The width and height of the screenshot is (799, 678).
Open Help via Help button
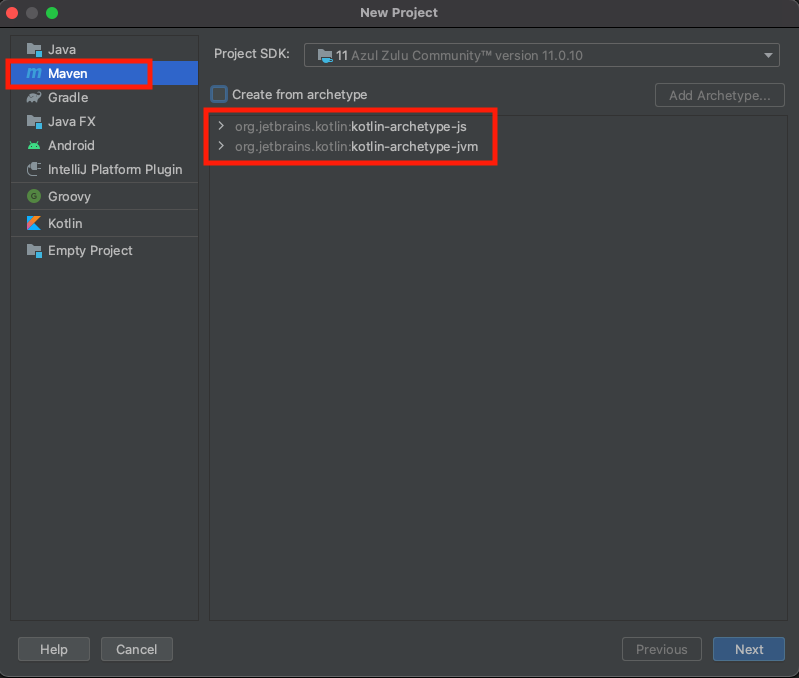54,649
